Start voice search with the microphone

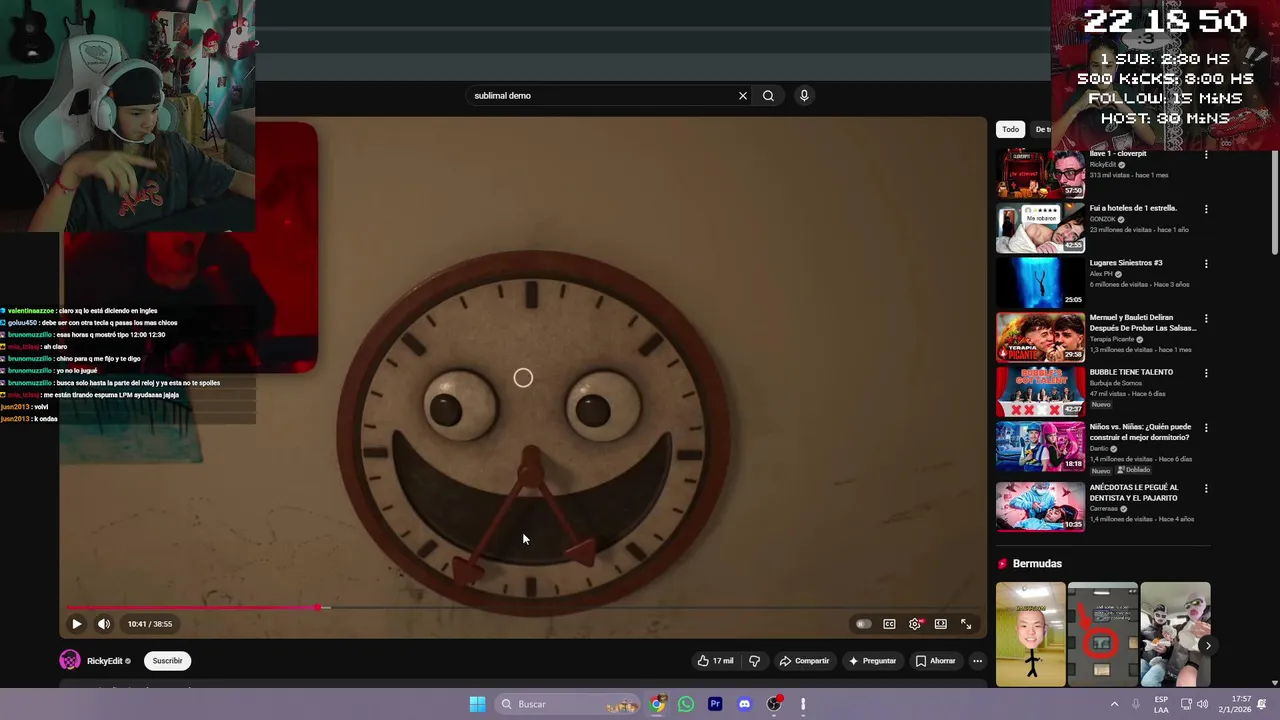coord(804,96)
